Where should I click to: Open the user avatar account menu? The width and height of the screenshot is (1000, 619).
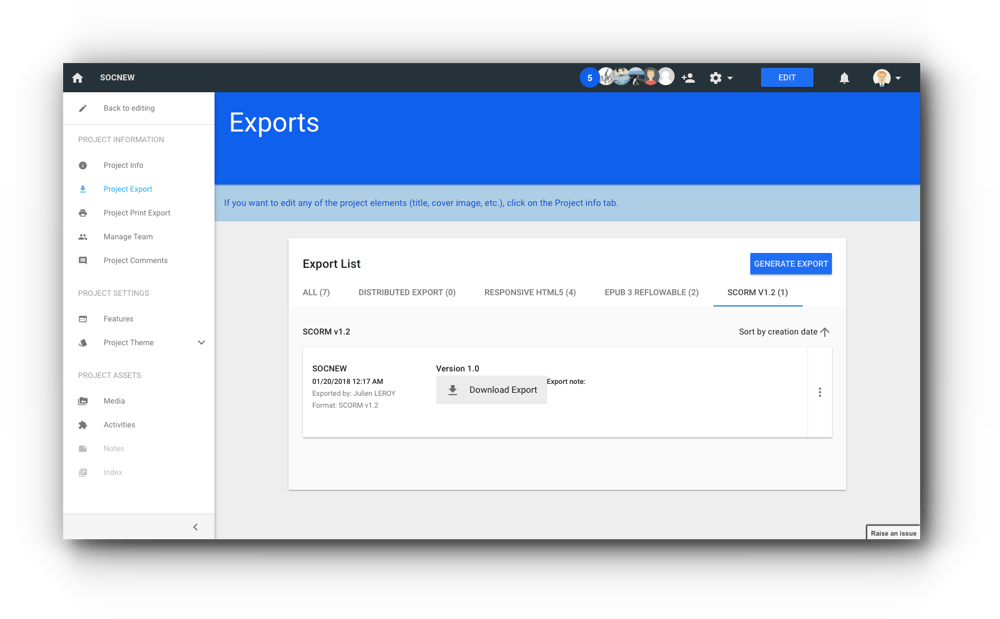point(886,78)
